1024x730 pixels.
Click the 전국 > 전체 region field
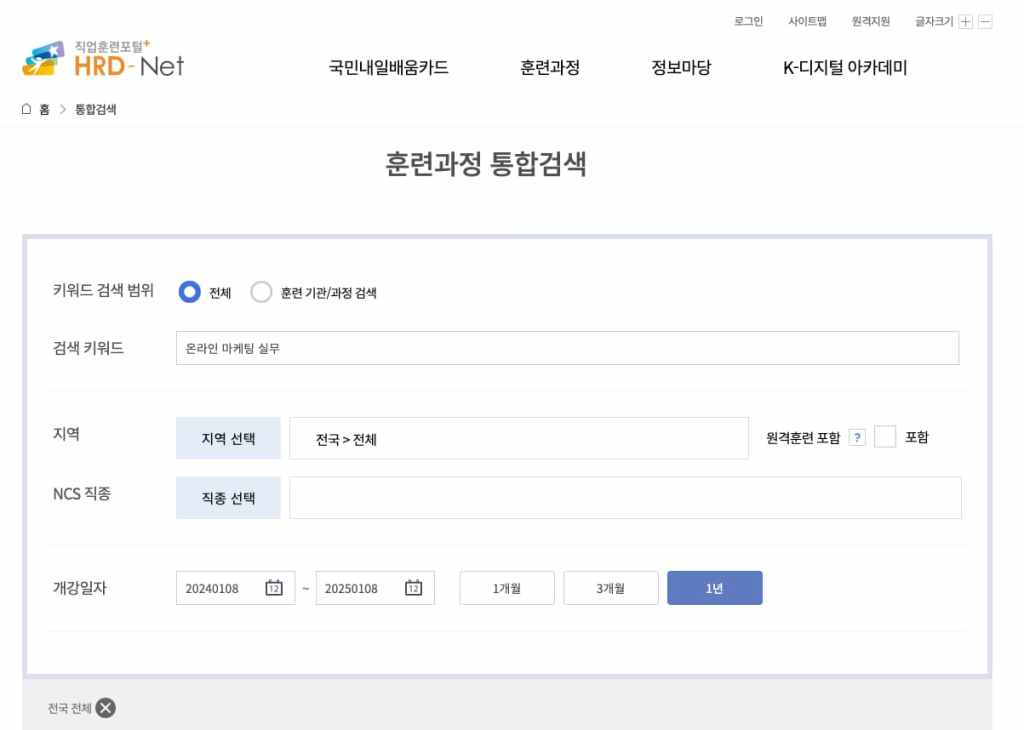coord(520,437)
